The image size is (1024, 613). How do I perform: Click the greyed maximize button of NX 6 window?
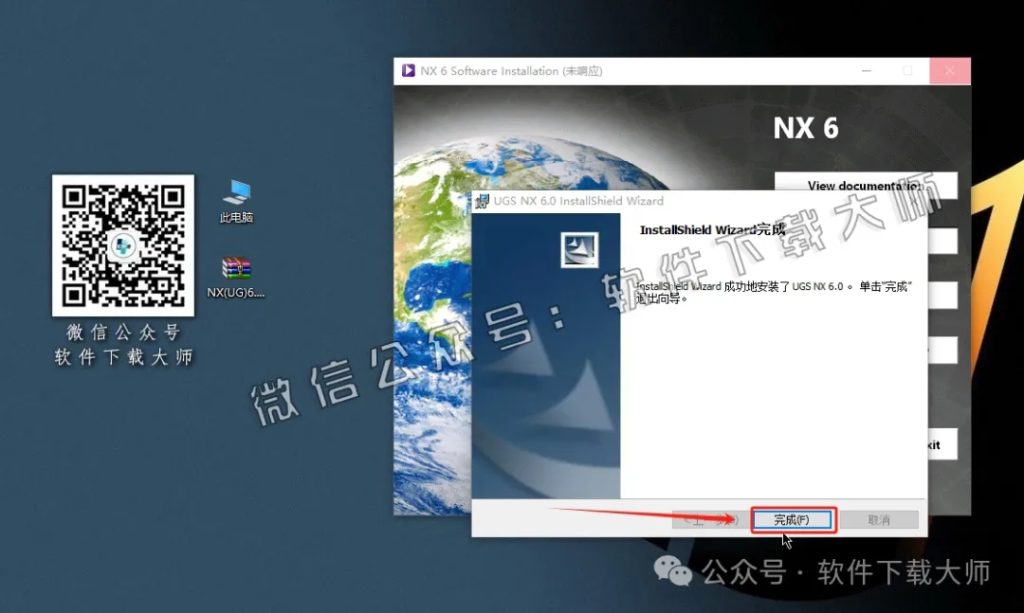coord(908,71)
